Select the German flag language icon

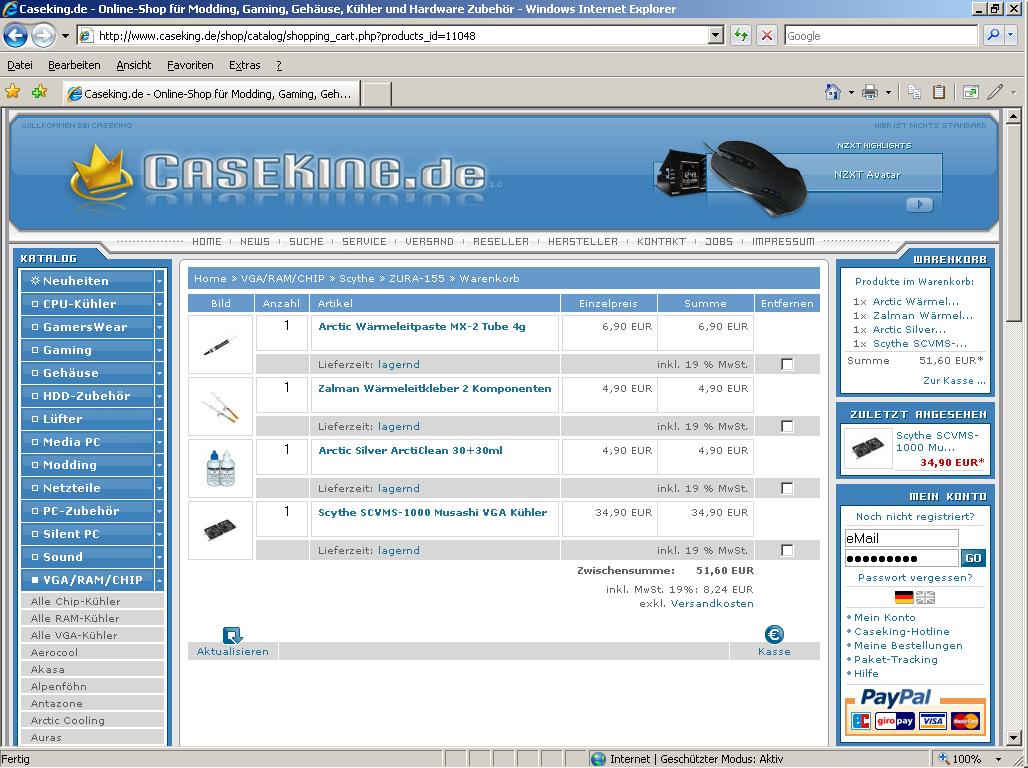pyautogui.click(x=904, y=597)
